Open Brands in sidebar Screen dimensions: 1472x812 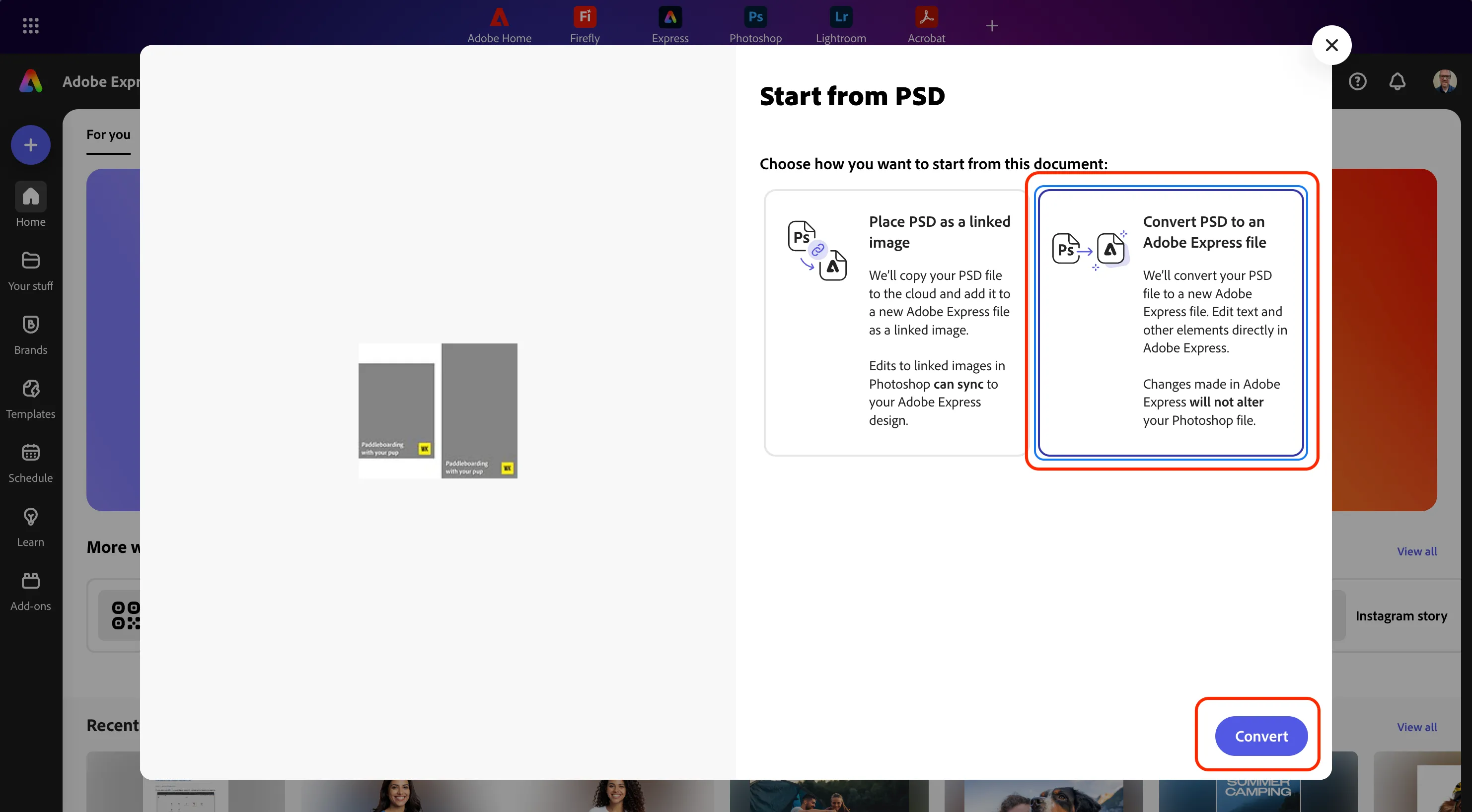30,335
